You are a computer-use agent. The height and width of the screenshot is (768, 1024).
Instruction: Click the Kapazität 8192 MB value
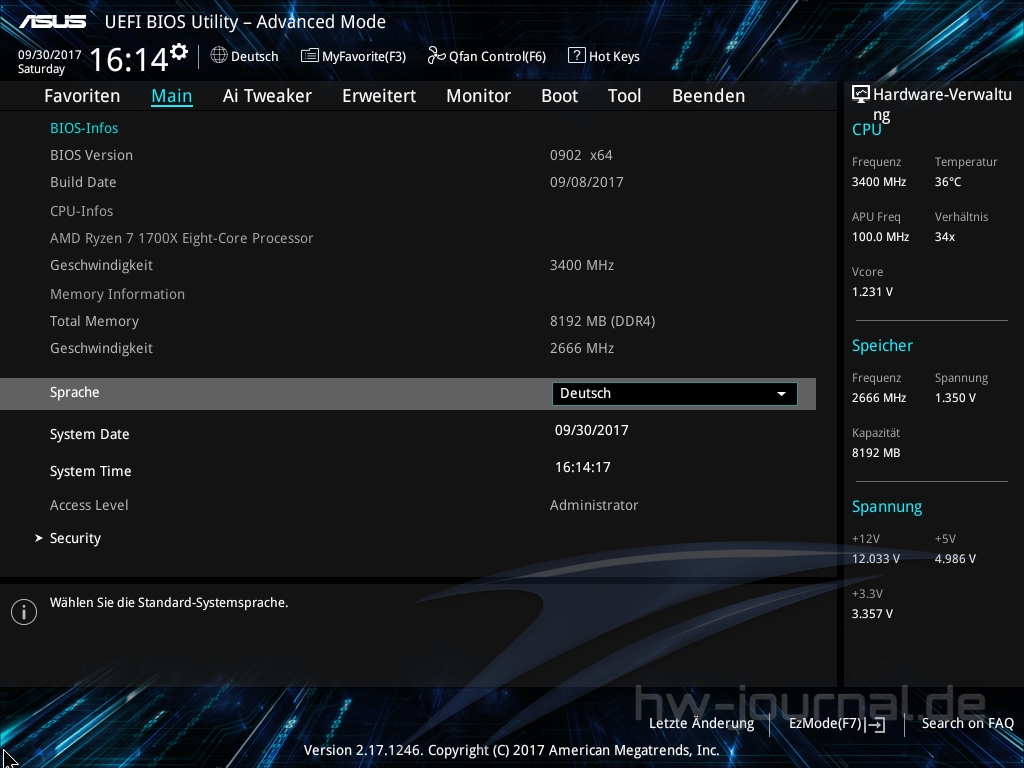tap(876, 453)
